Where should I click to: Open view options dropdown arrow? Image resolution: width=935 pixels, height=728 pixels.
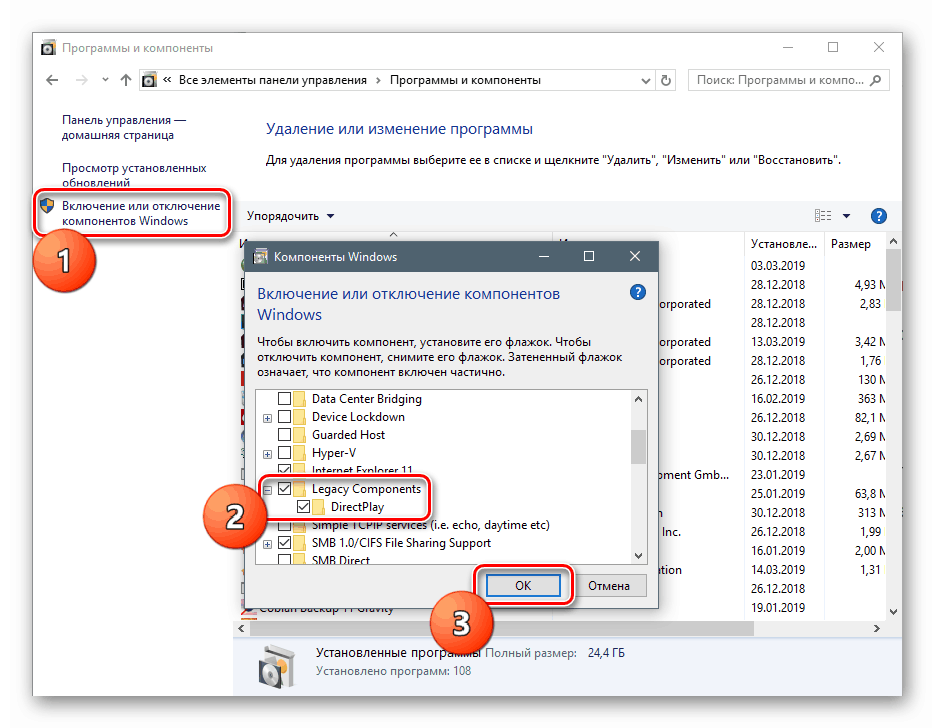point(846,216)
